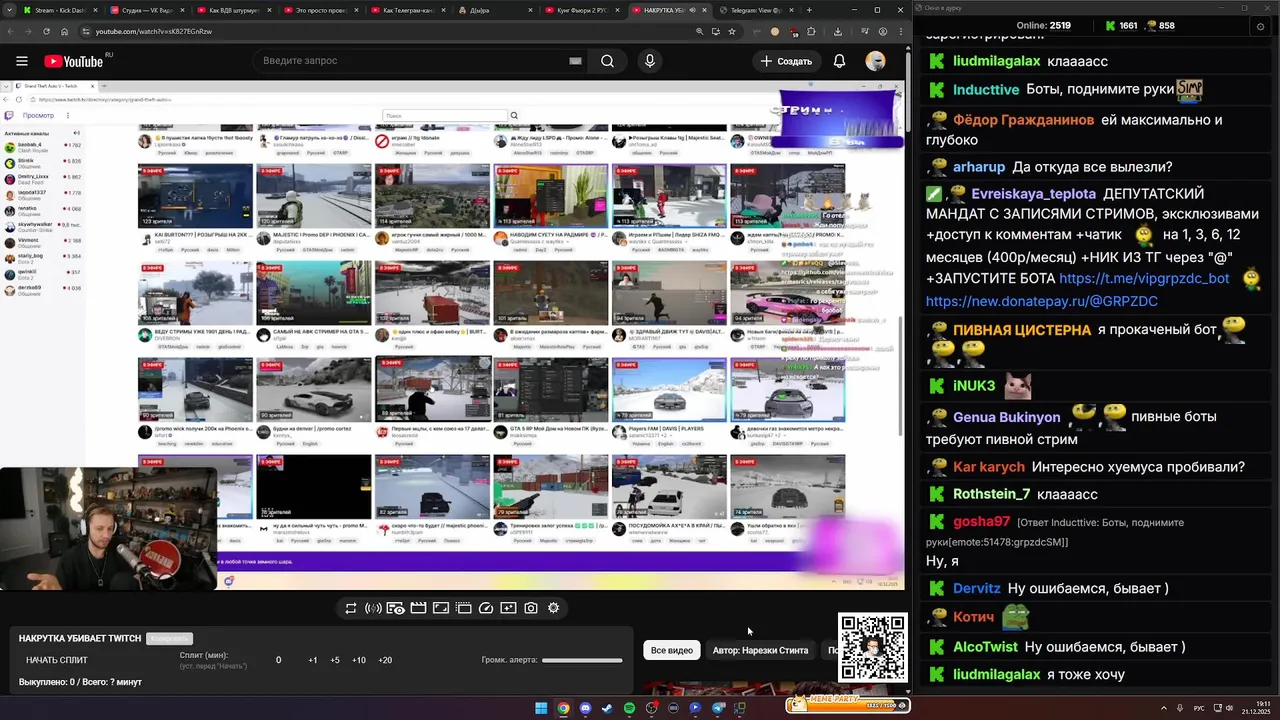Click the clapperboard icon in player toolbar
This screenshot has width=1280, height=720.
418,608
